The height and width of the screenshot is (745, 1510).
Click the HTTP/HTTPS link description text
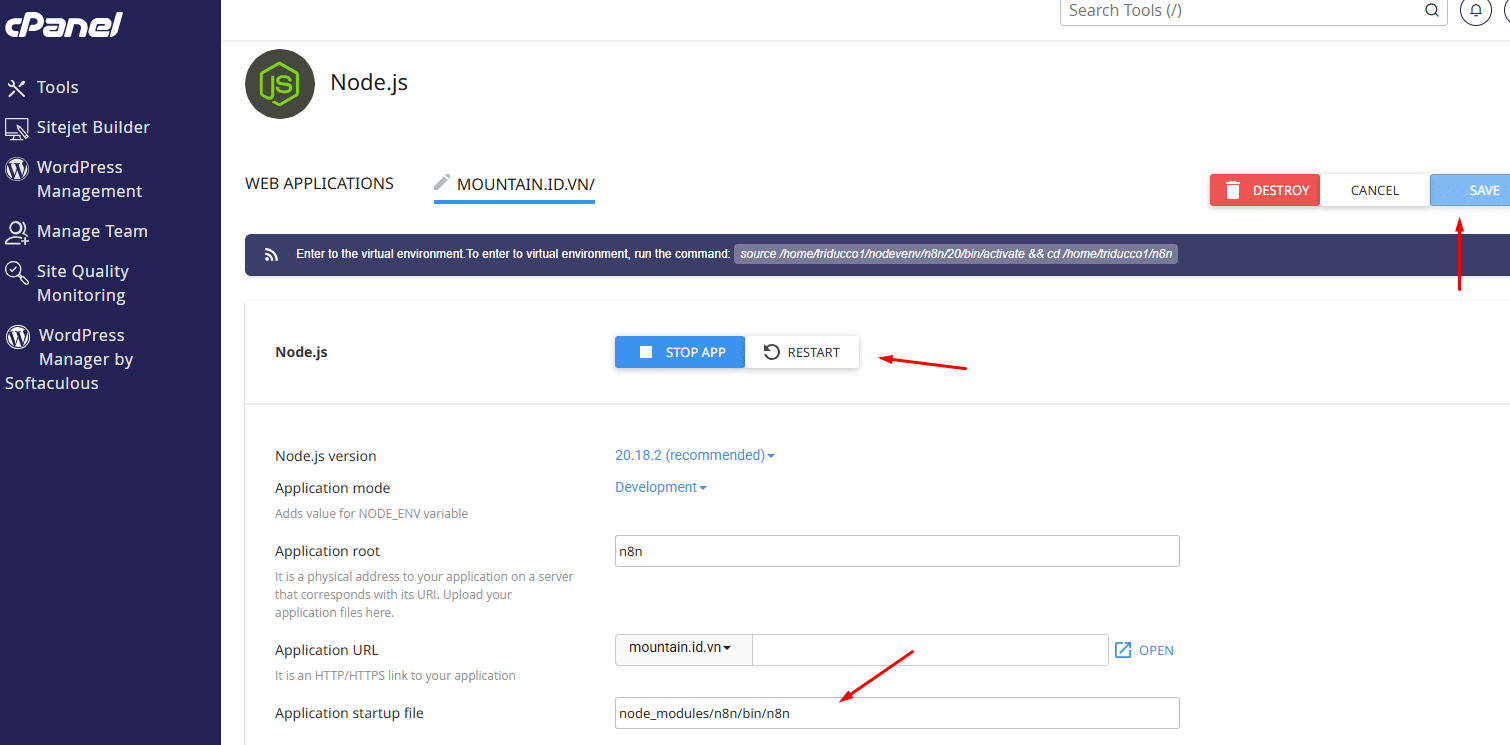[395, 676]
